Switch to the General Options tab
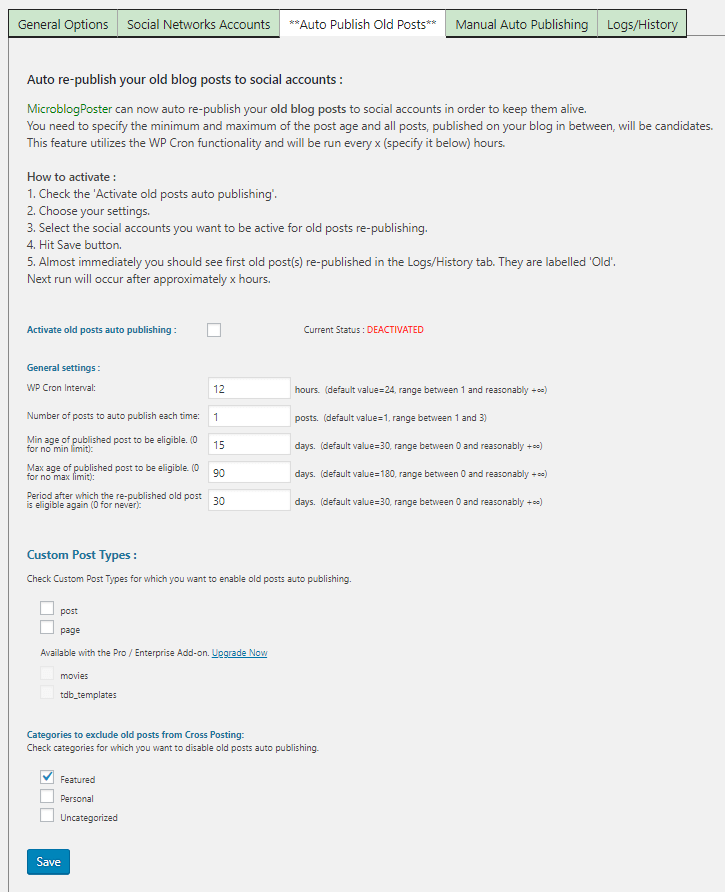This screenshot has height=893, width=725. click(62, 24)
